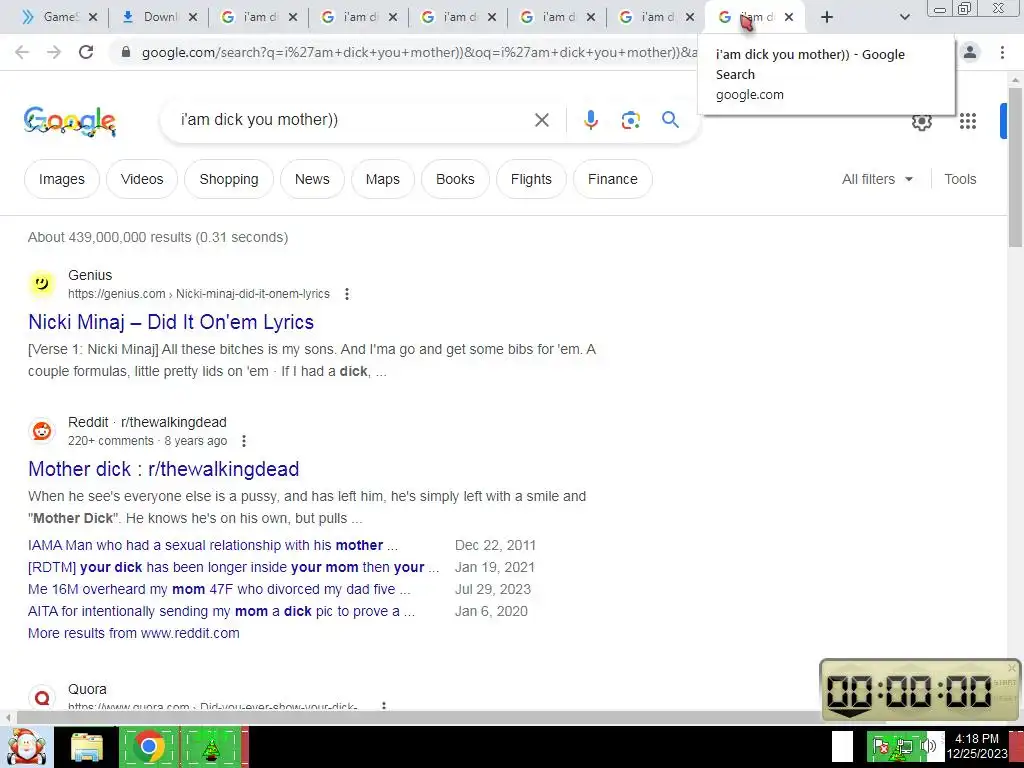1024x768 pixels.
Task: Open the tab search chevron
Action: [x=904, y=18]
